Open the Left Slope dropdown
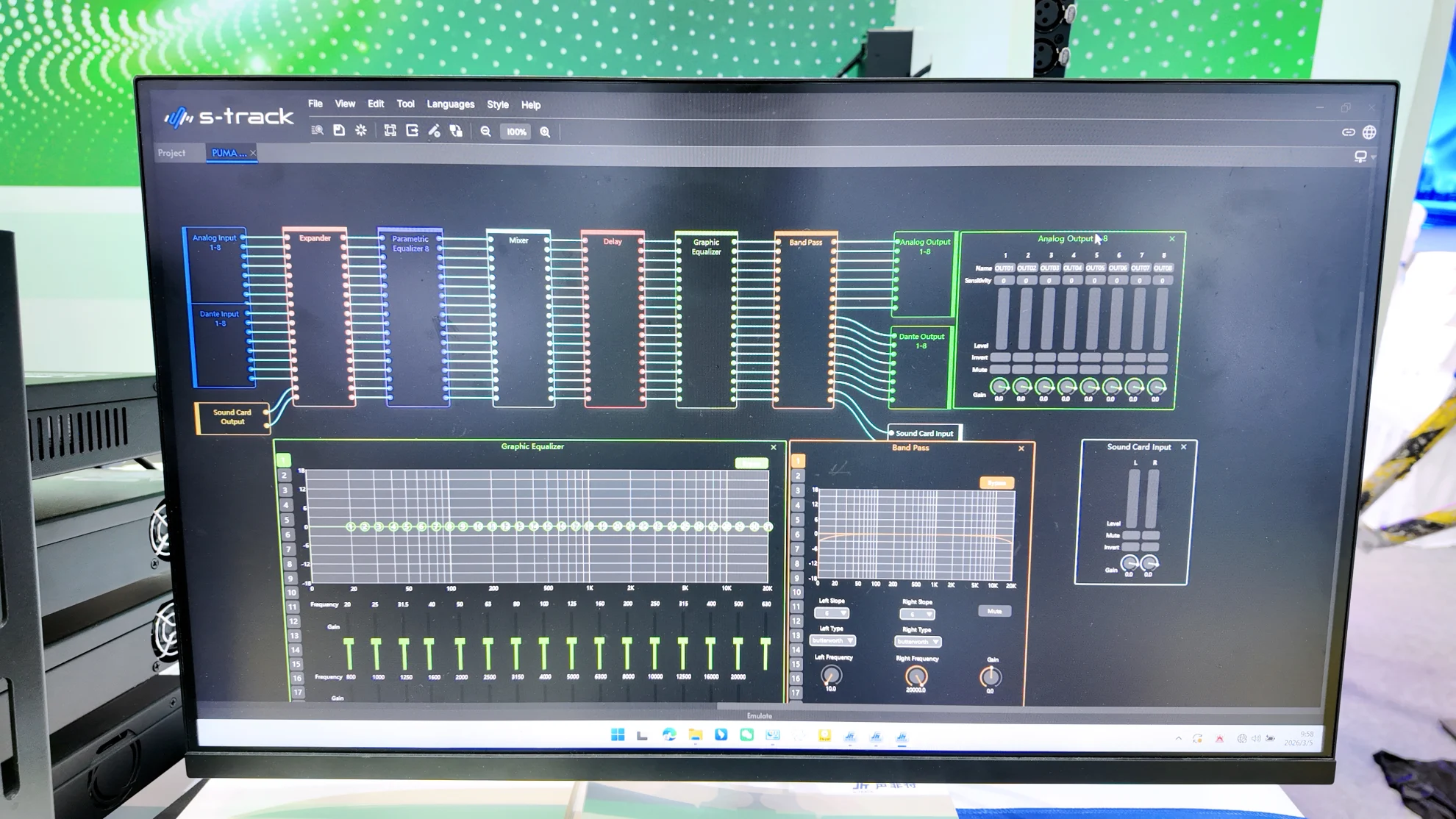 832,613
